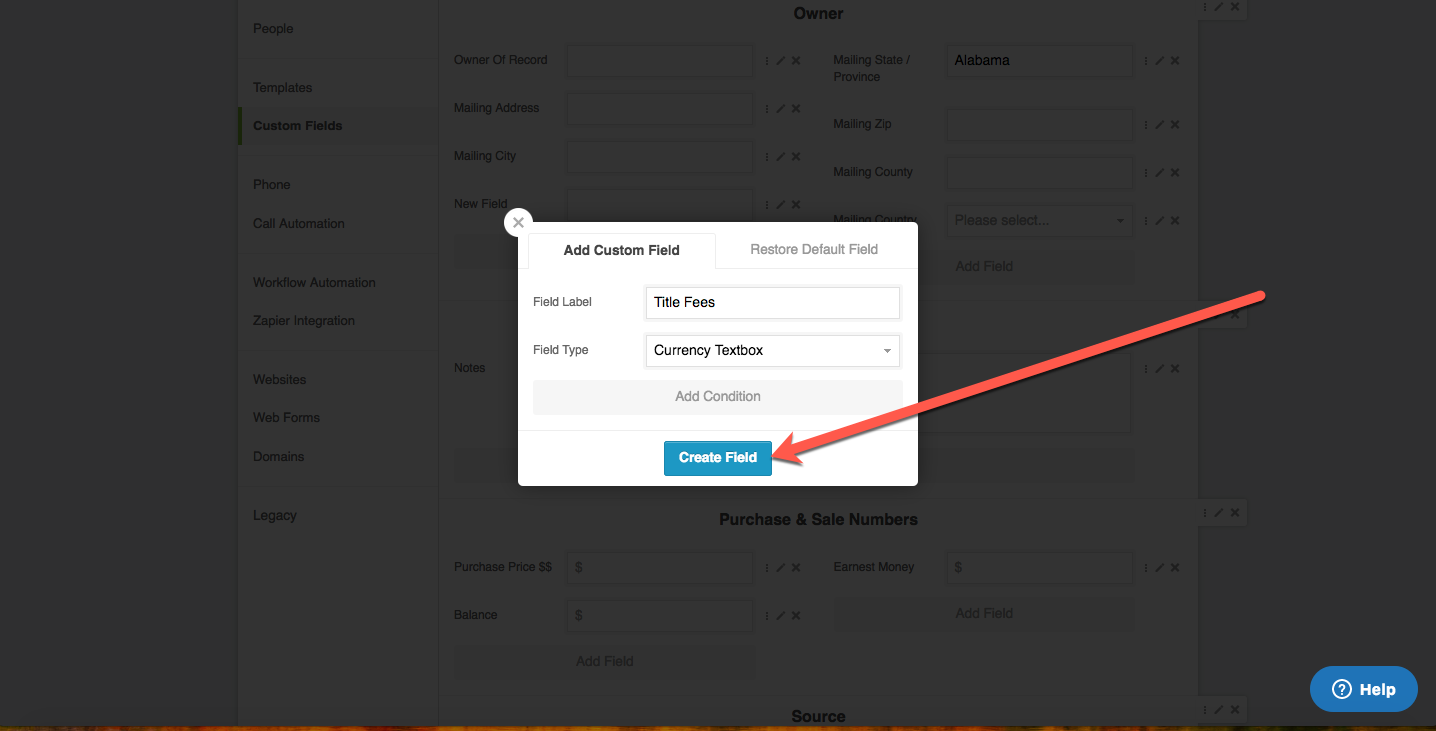Delete the Purchase Price $$ field
The width and height of the screenshot is (1436, 731).
click(x=796, y=568)
